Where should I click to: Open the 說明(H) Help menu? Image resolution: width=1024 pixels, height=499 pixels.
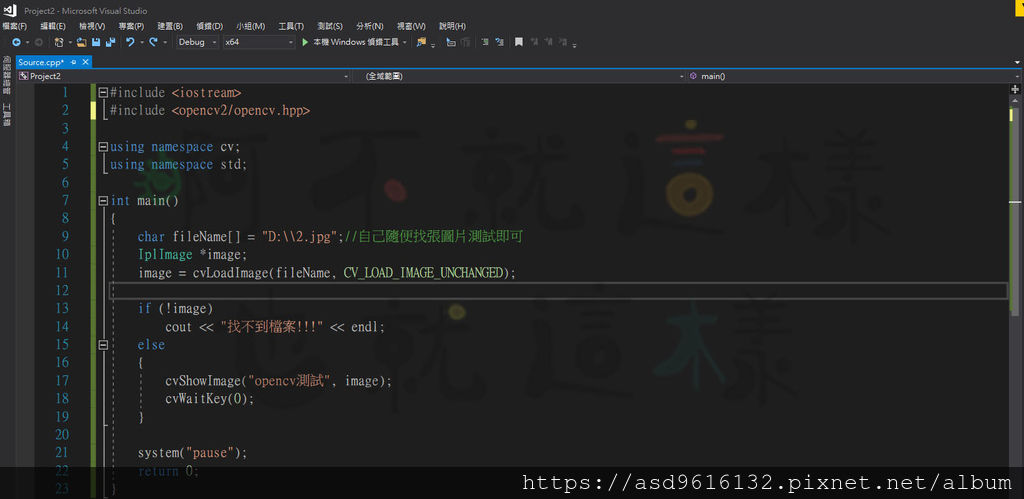pos(453,26)
